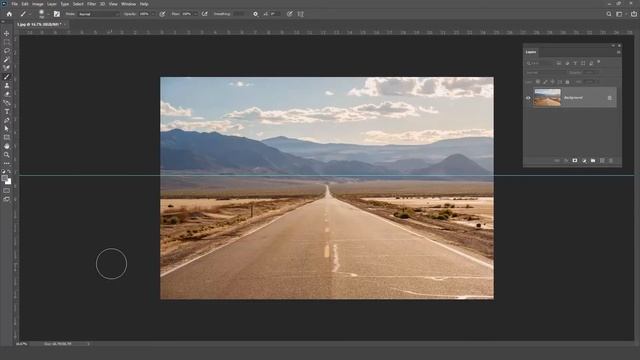640x360 pixels.
Task: Open the symmetry paint options icon
Action: click(301, 14)
